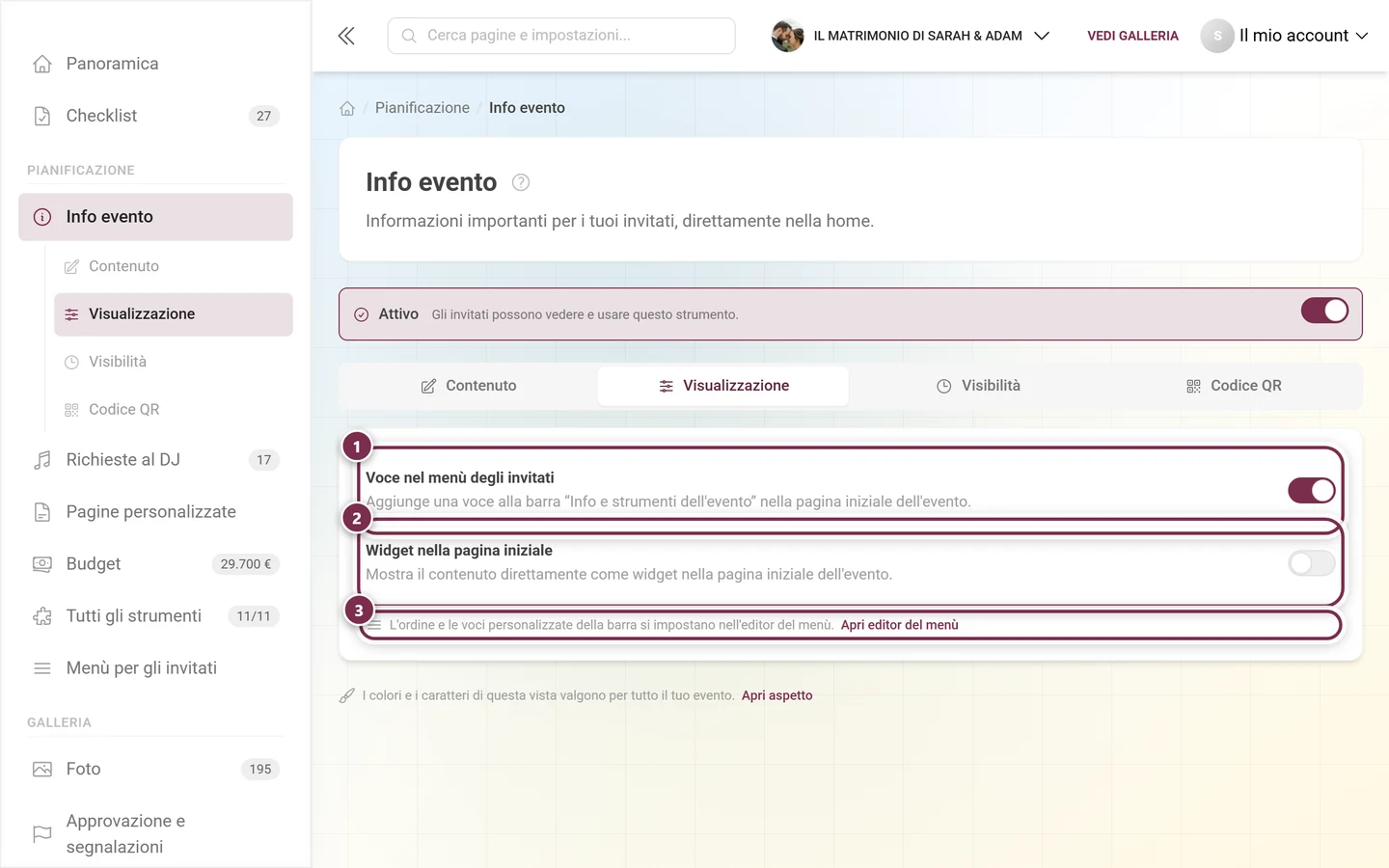Click the hamburger icon for Menù per gli invitati
Screen dimensions: 1389x868
(42, 668)
